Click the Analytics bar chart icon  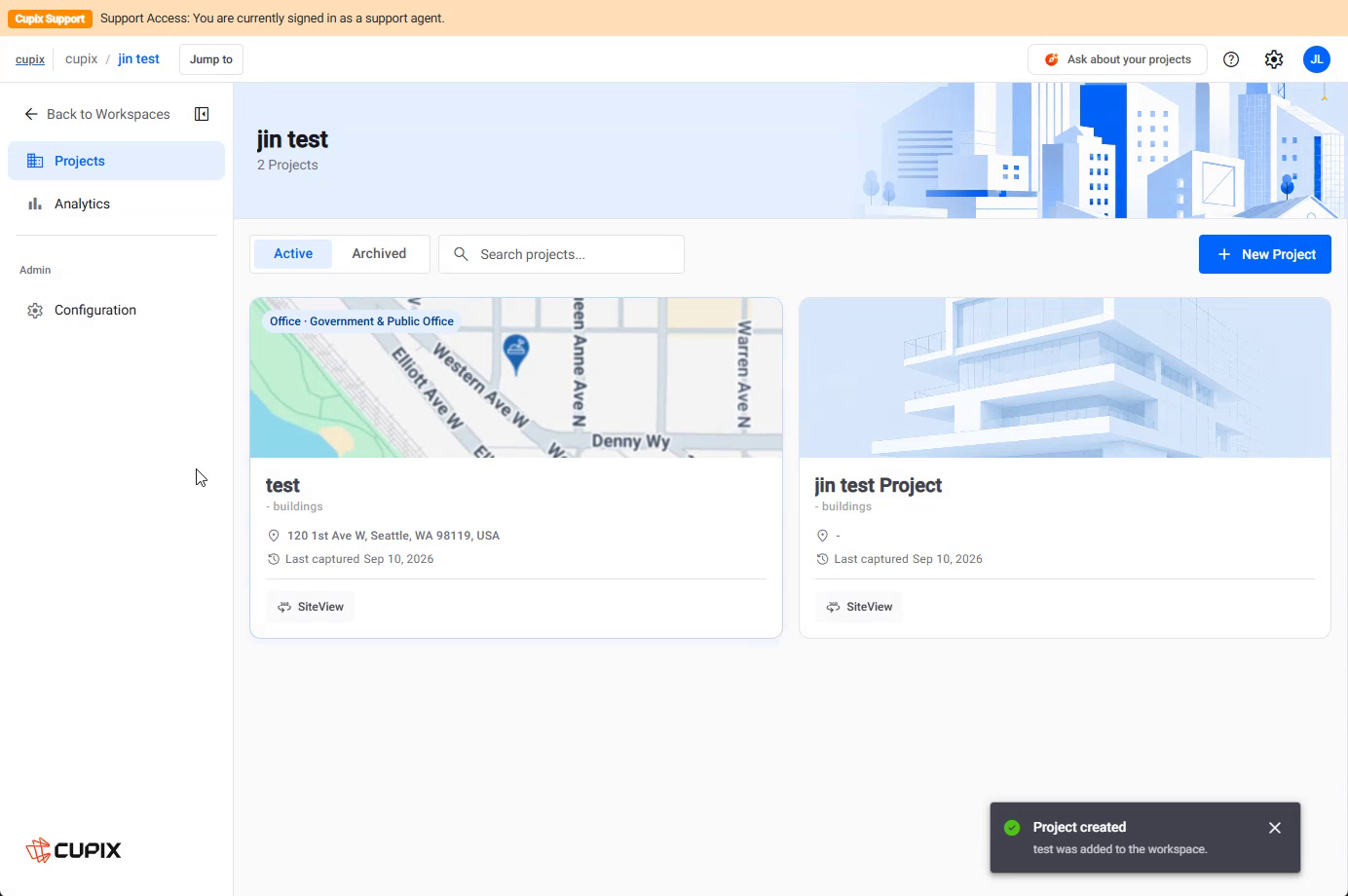(x=35, y=204)
